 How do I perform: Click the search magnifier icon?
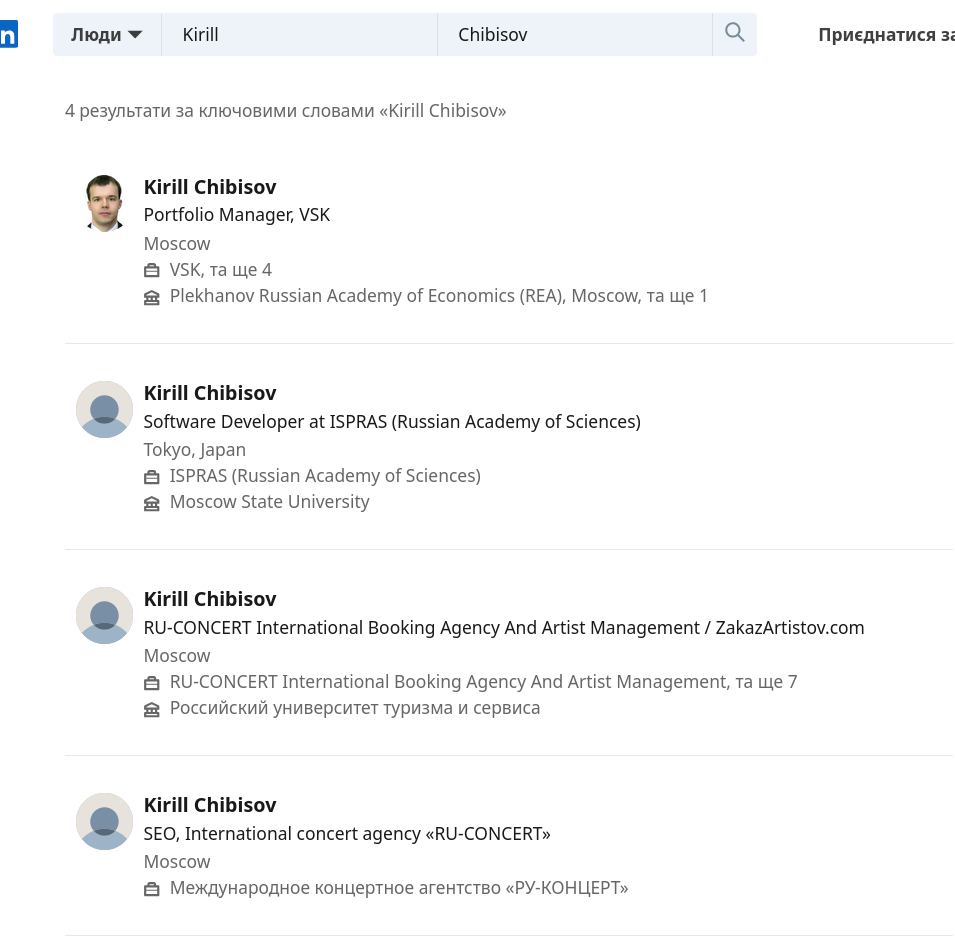(734, 33)
